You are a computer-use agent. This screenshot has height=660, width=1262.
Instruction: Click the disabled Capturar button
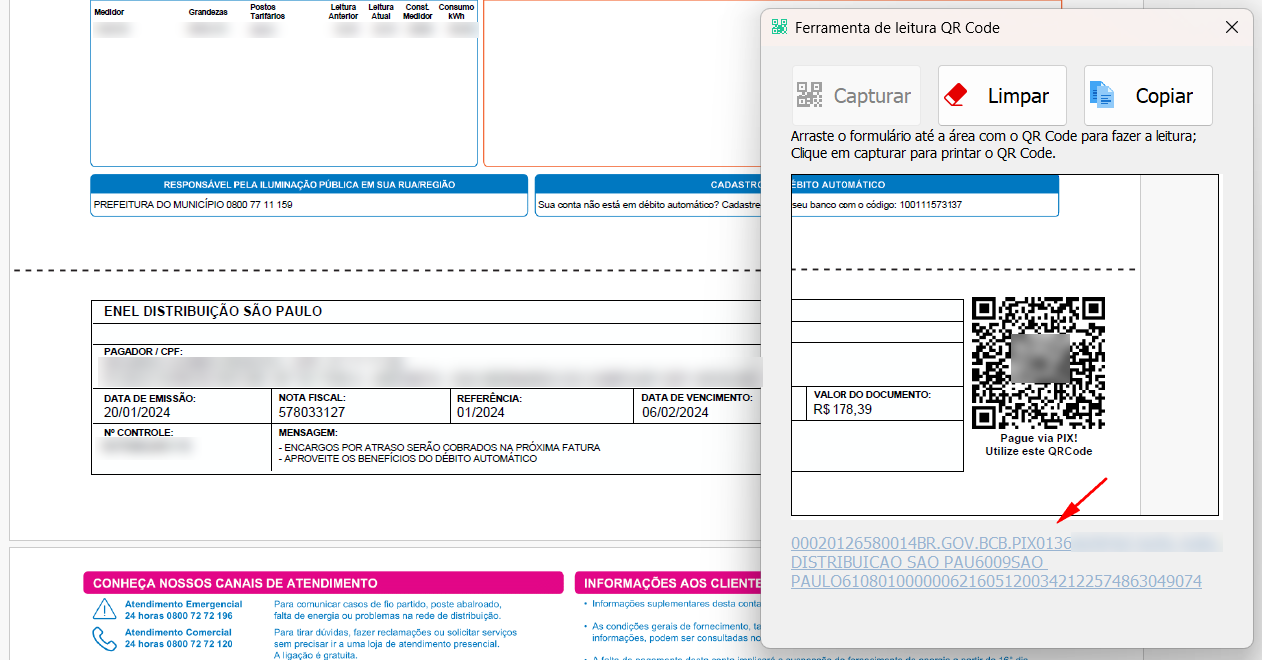coord(856,96)
